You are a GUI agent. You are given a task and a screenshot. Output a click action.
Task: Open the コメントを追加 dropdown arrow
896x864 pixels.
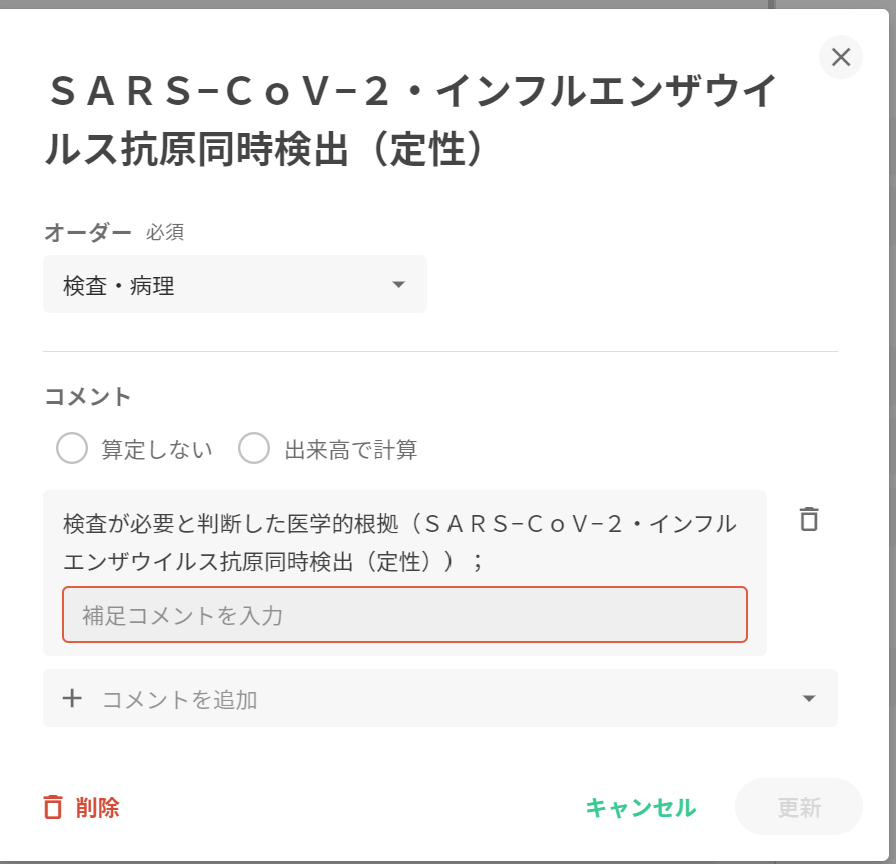809,698
